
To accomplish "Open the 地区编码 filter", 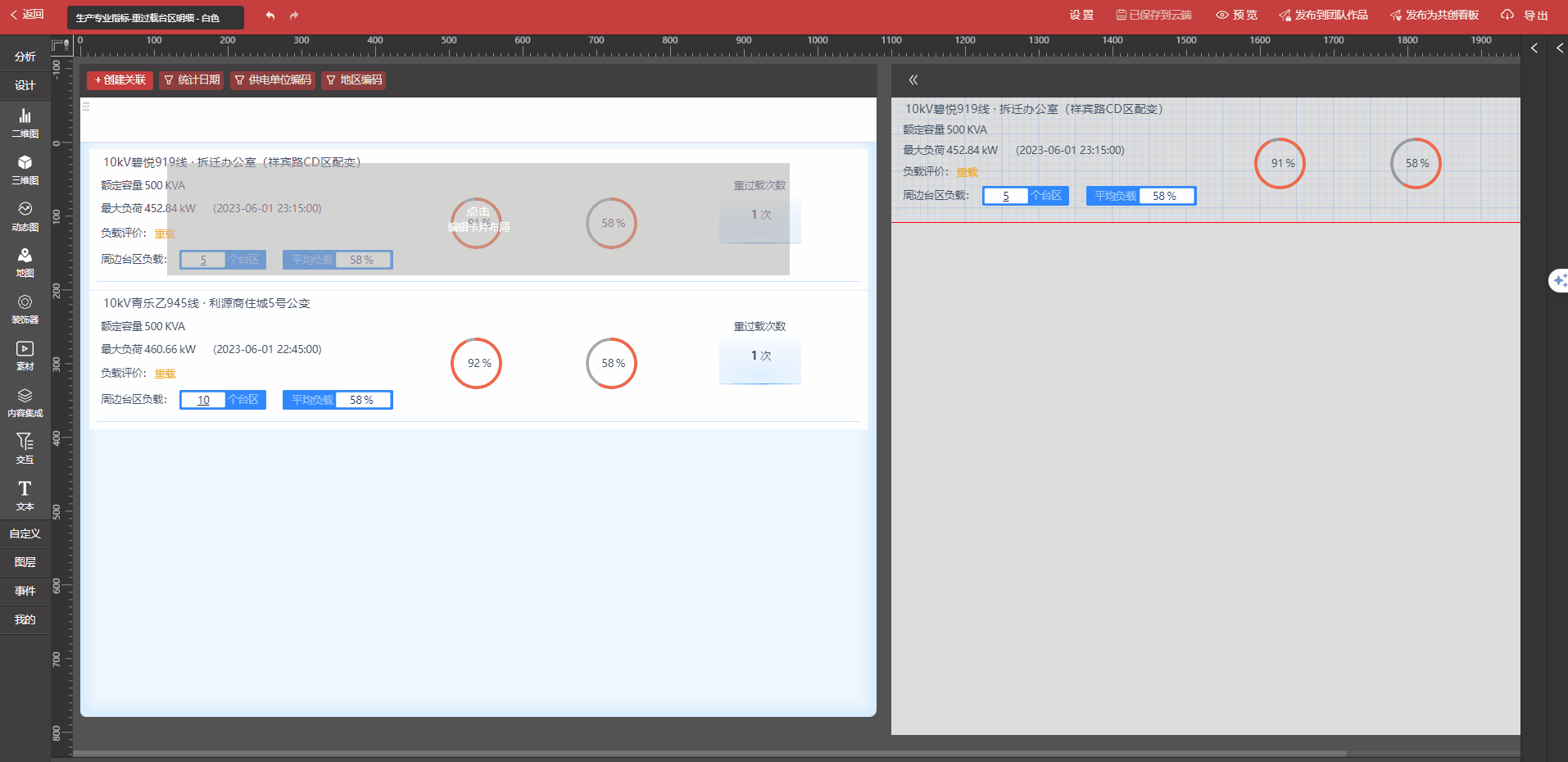I will 354,80.
